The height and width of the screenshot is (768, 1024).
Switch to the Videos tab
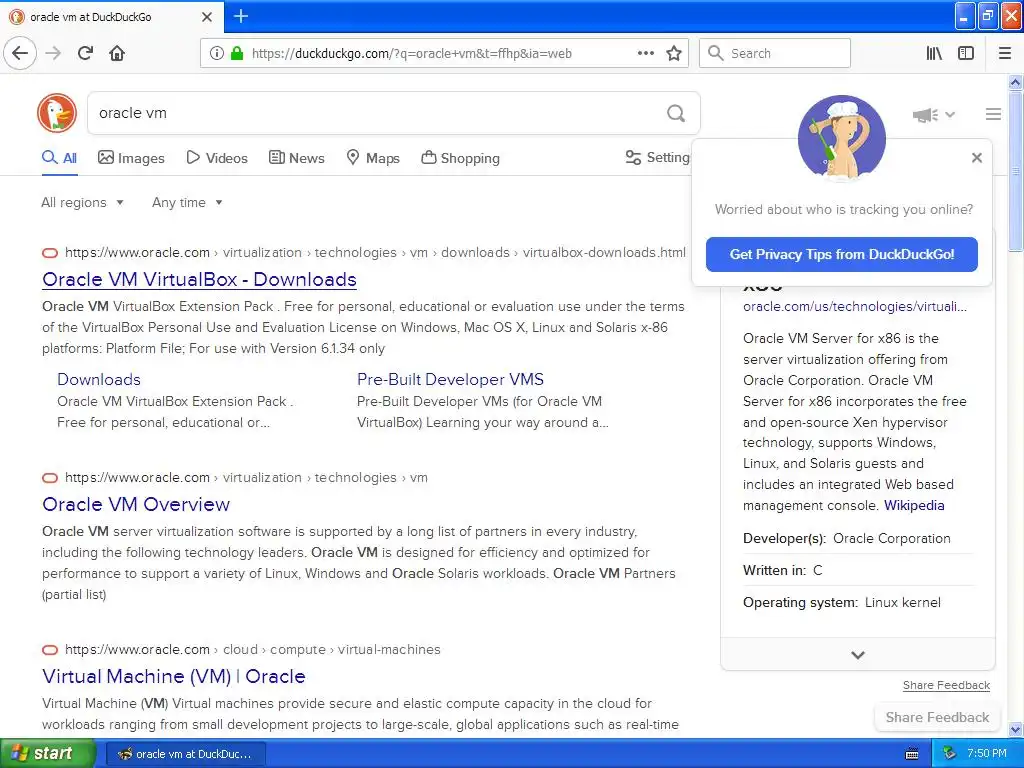217,158
